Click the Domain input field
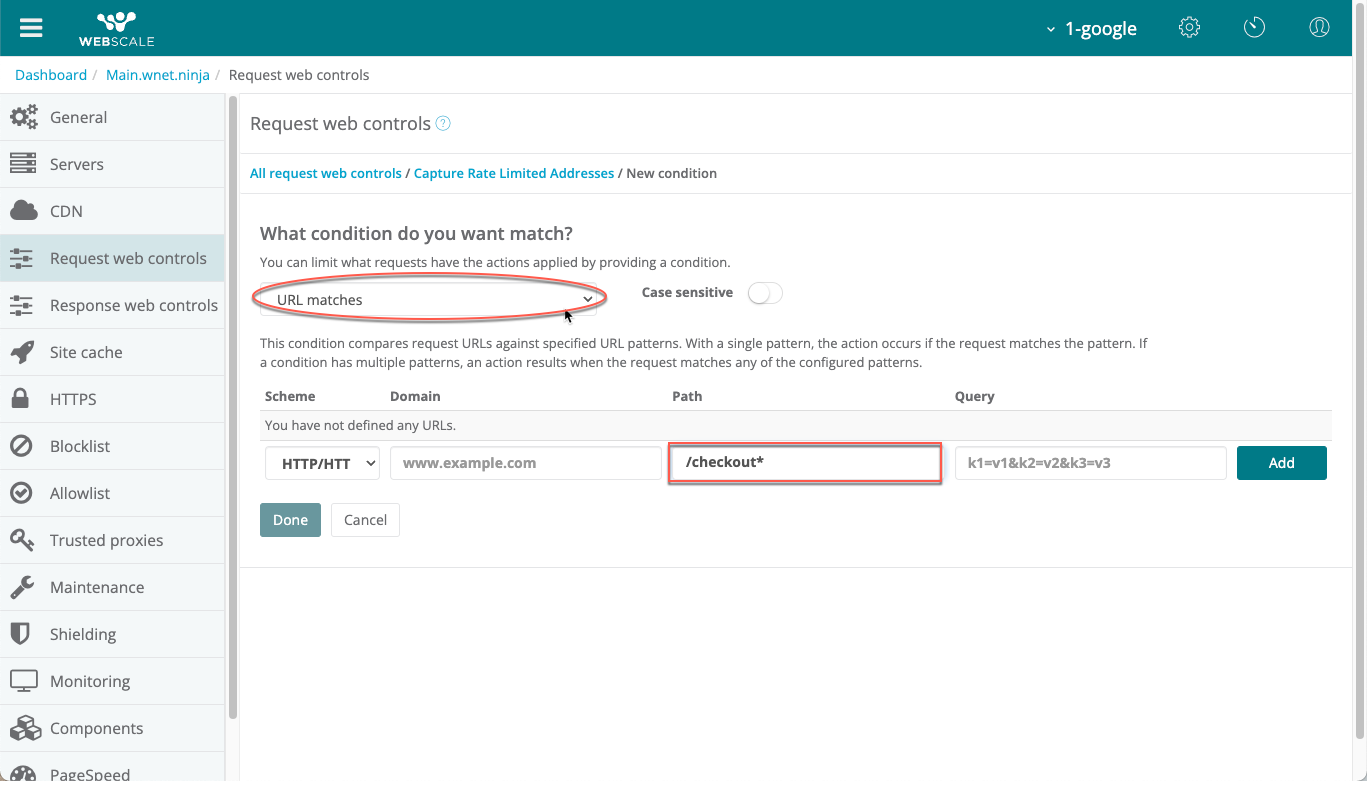Screen dimensions: 1367x786 [525, 463]
